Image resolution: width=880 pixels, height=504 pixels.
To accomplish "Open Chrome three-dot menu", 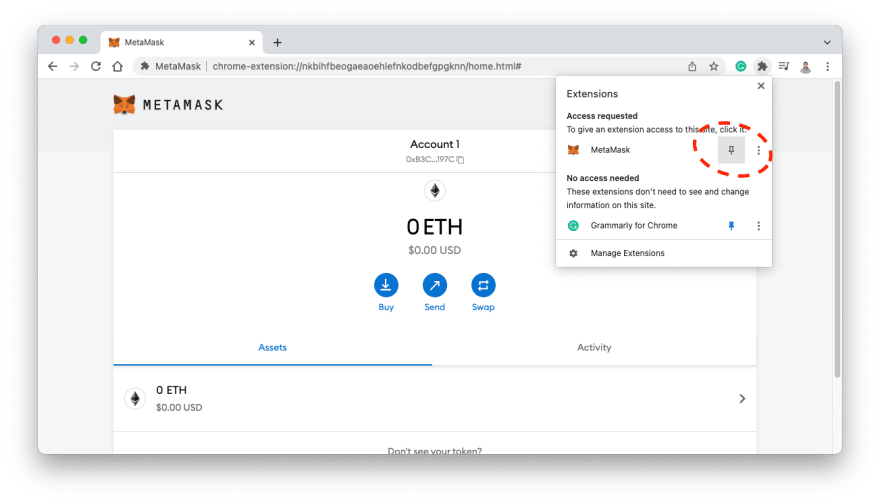I will [827, 66].
